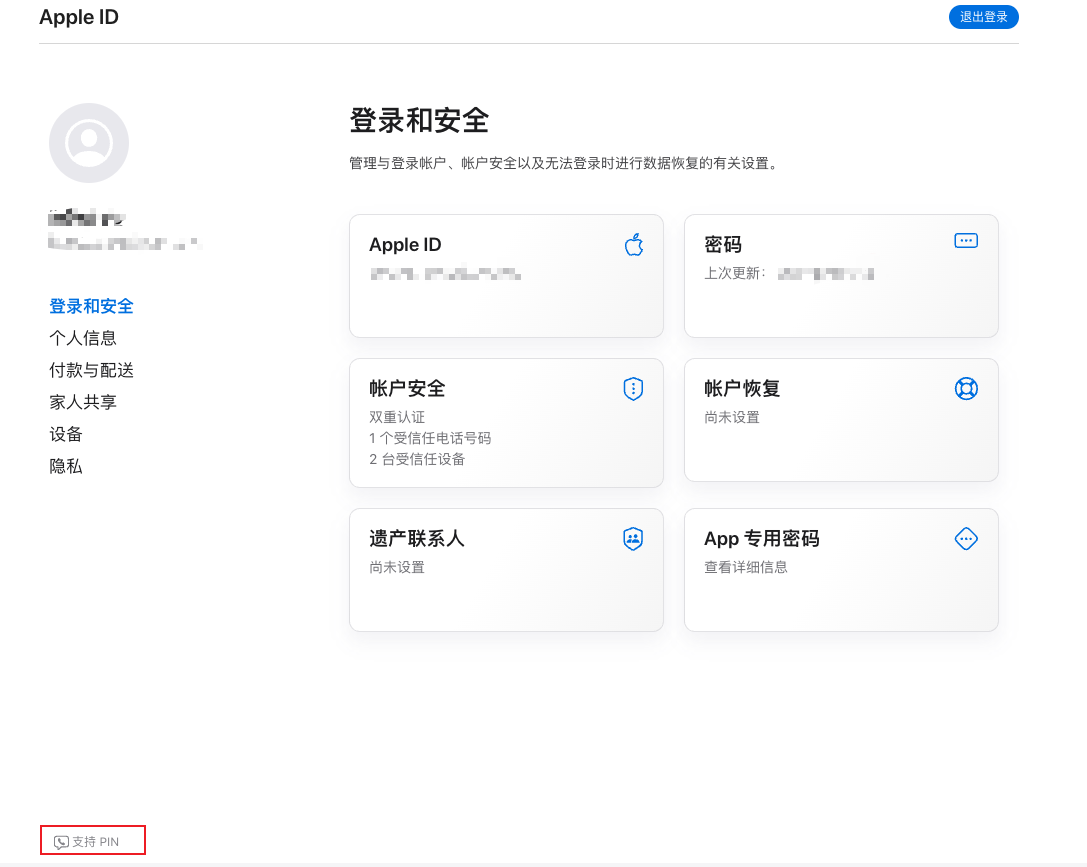
Task: Open the 遗产联系人 card title
Action: tap(417, 538)
